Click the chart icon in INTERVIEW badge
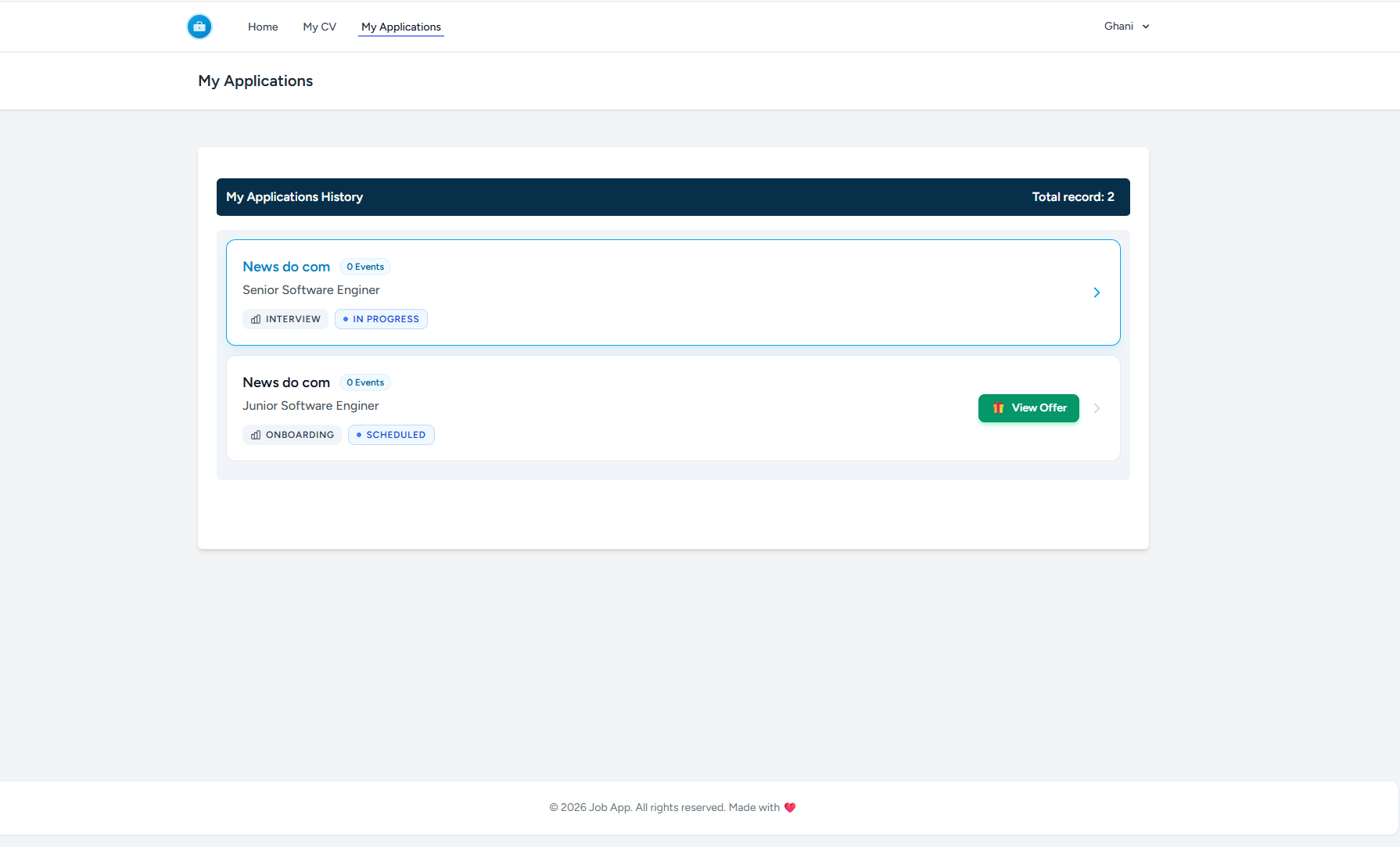Viewport: 1400px width, 847px height. pyautogui.click(x=256, y=319)
